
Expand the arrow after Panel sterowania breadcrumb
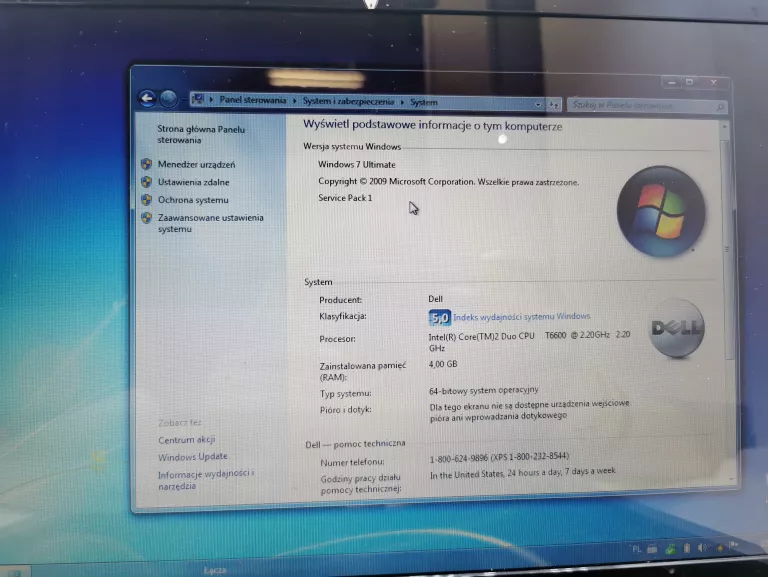coord(294,101)
